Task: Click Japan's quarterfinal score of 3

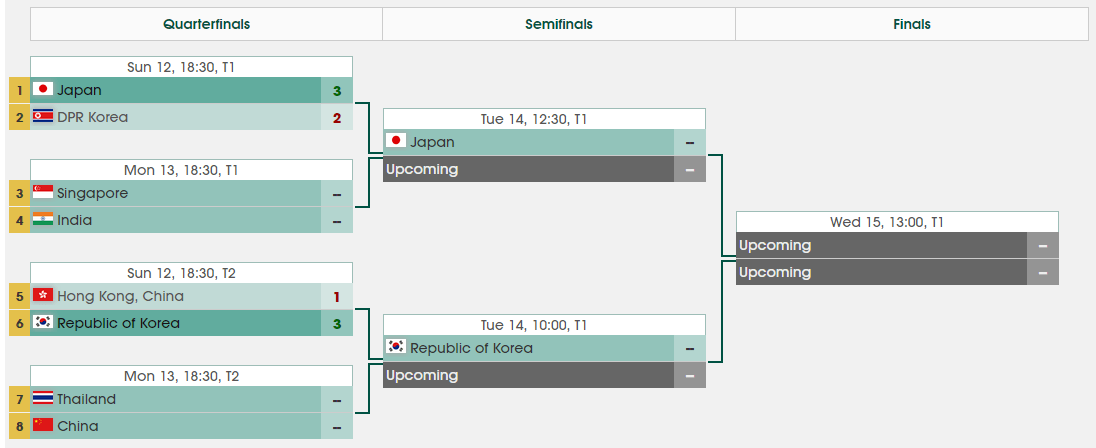Action: coord(337,90)
